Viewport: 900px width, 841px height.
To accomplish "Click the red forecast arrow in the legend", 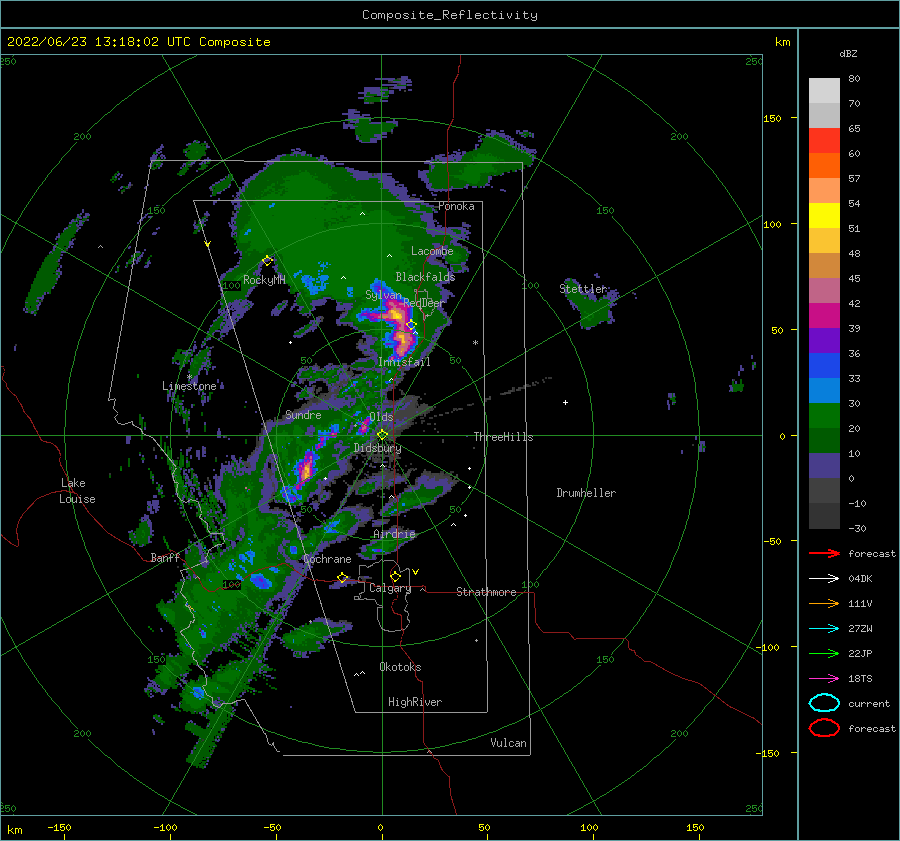I will [824, 553].
